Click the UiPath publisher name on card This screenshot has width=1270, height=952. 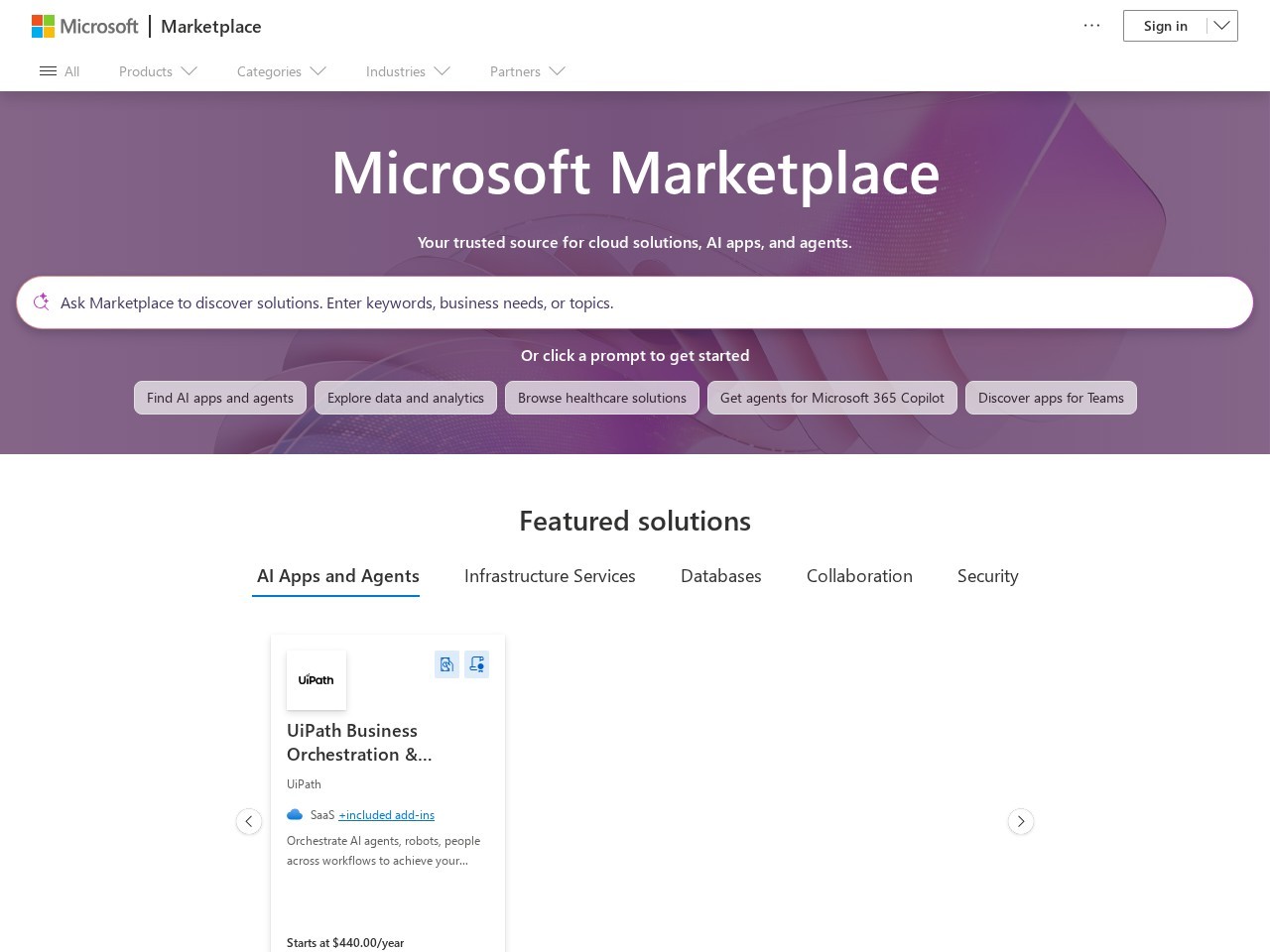pos(304,784)
